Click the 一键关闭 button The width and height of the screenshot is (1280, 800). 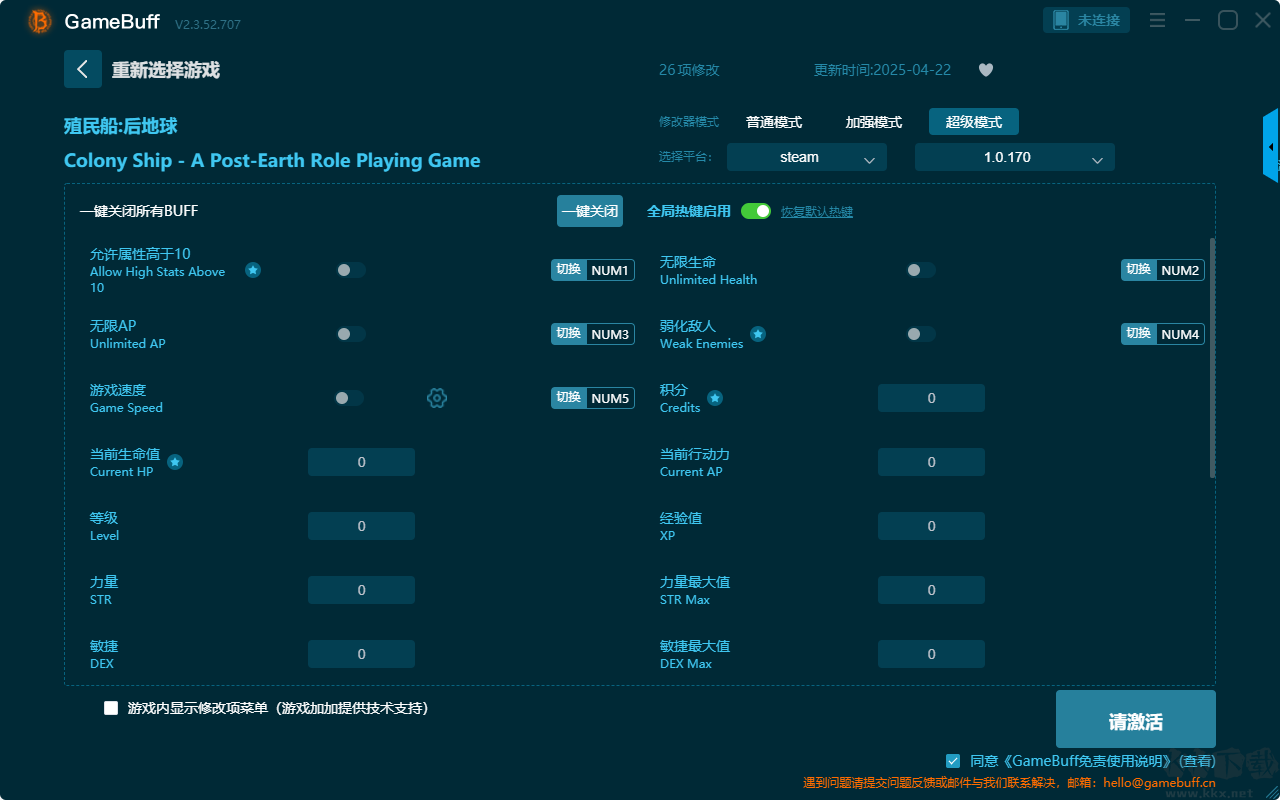click(x=590, y=211)
